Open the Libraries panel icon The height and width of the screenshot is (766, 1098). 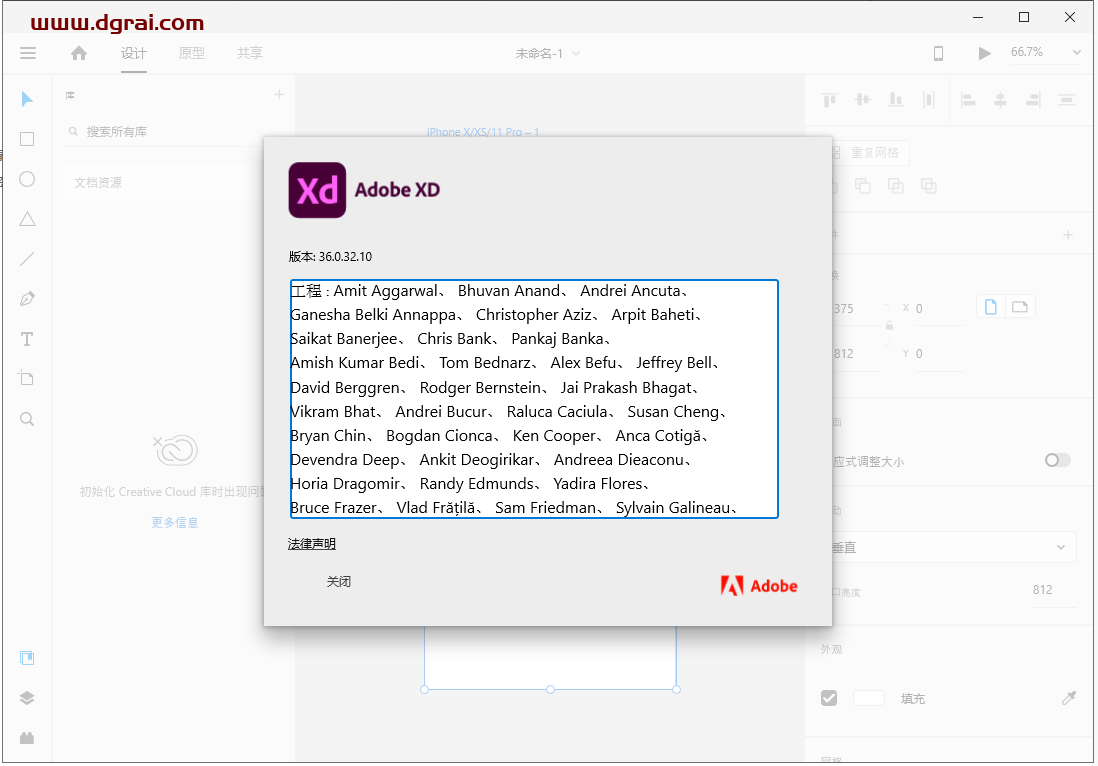[x=27, y=658]
